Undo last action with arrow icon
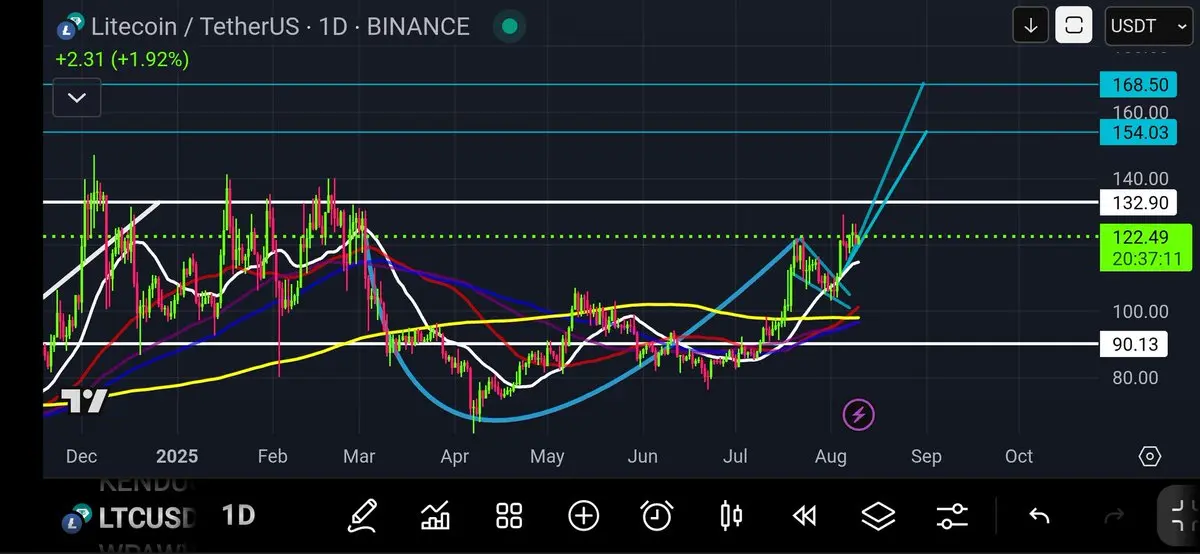This screenshot has width=1200, height=554. pyautogui.click(x=1039, y=516)
